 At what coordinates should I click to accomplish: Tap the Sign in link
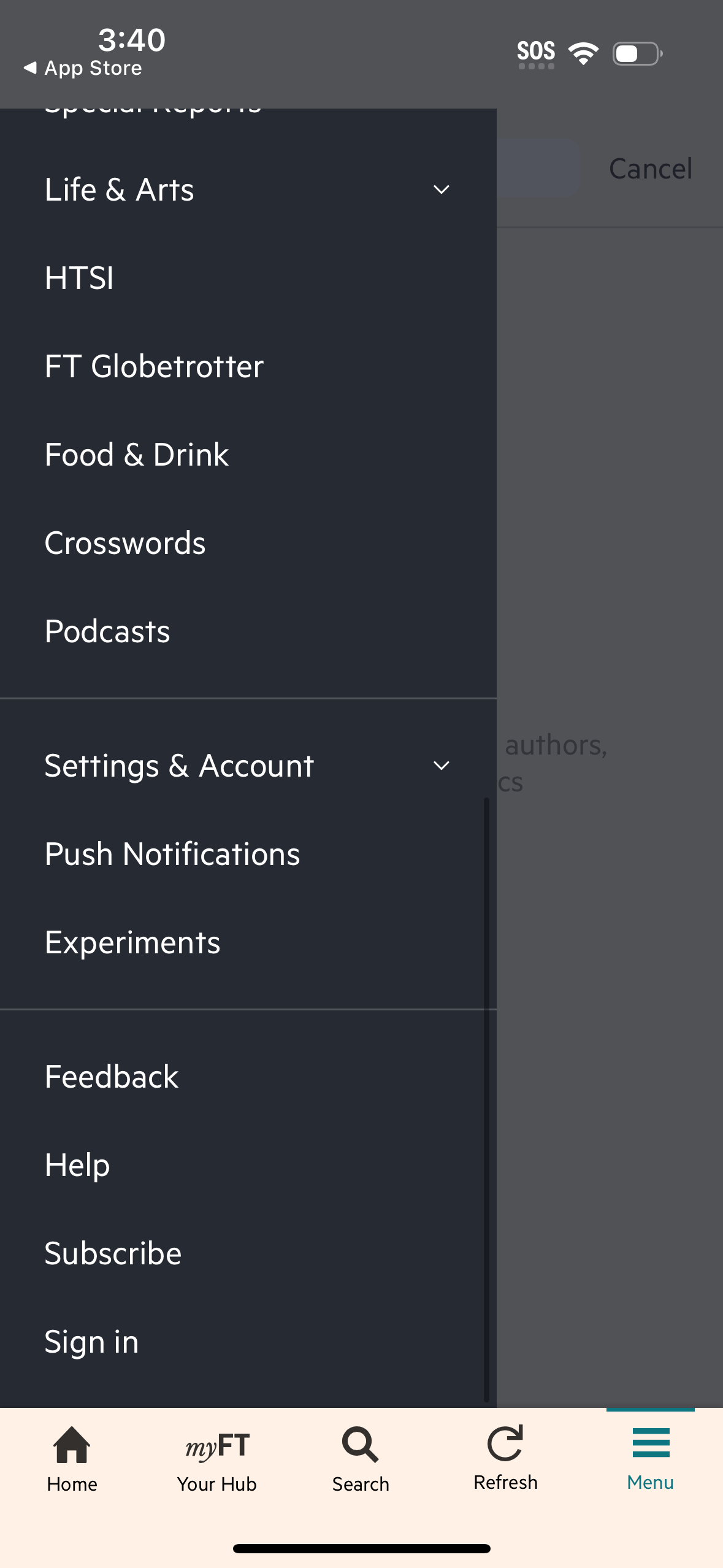point(92,1342)
